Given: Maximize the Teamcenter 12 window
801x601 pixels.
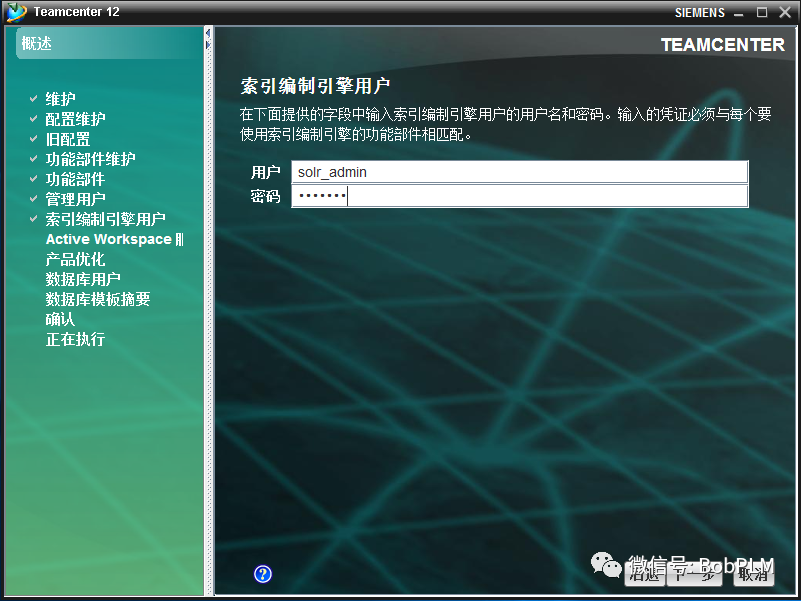Looking at the screenshot, I should 762,12.
